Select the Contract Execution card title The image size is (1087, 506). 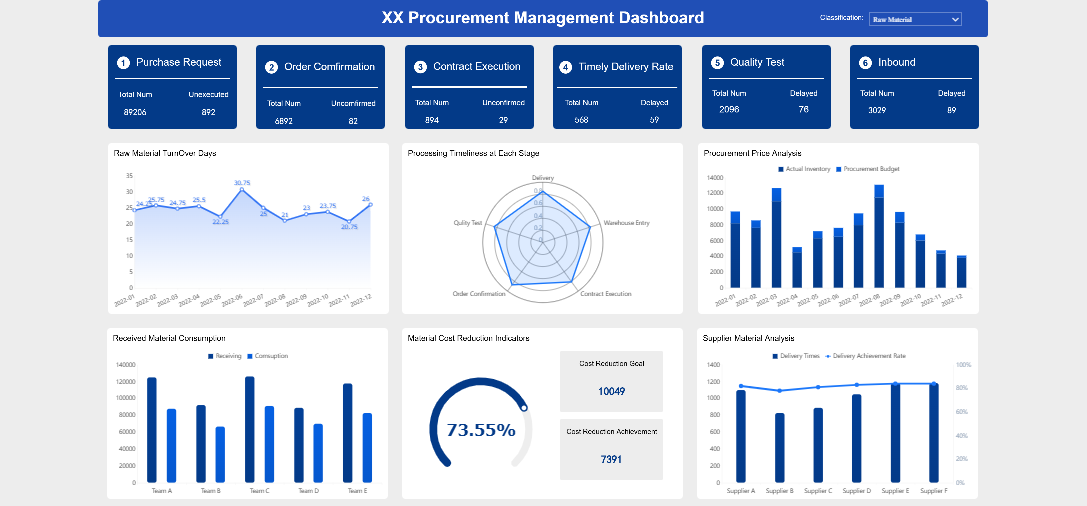tap(477, 67)
